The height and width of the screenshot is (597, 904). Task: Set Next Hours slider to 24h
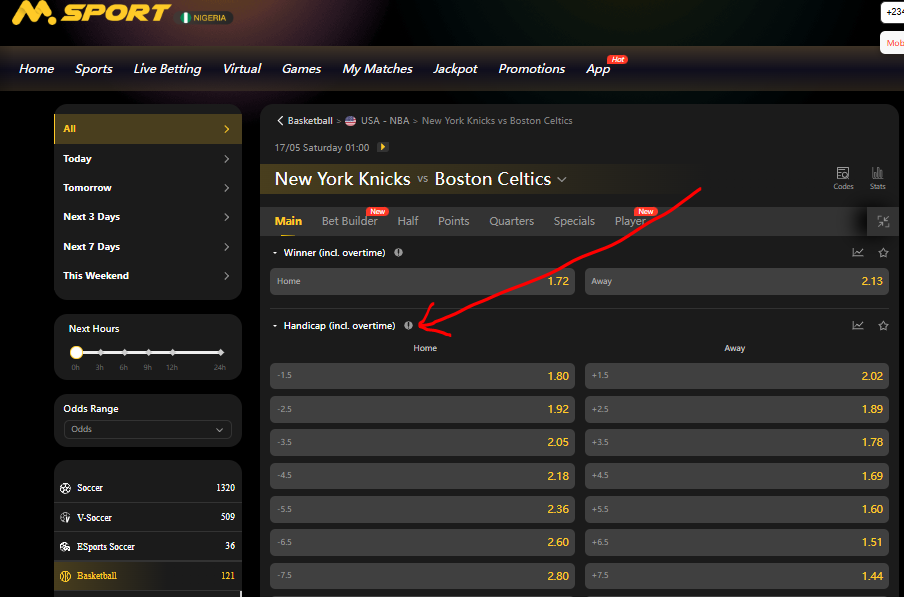click(220, 352)
